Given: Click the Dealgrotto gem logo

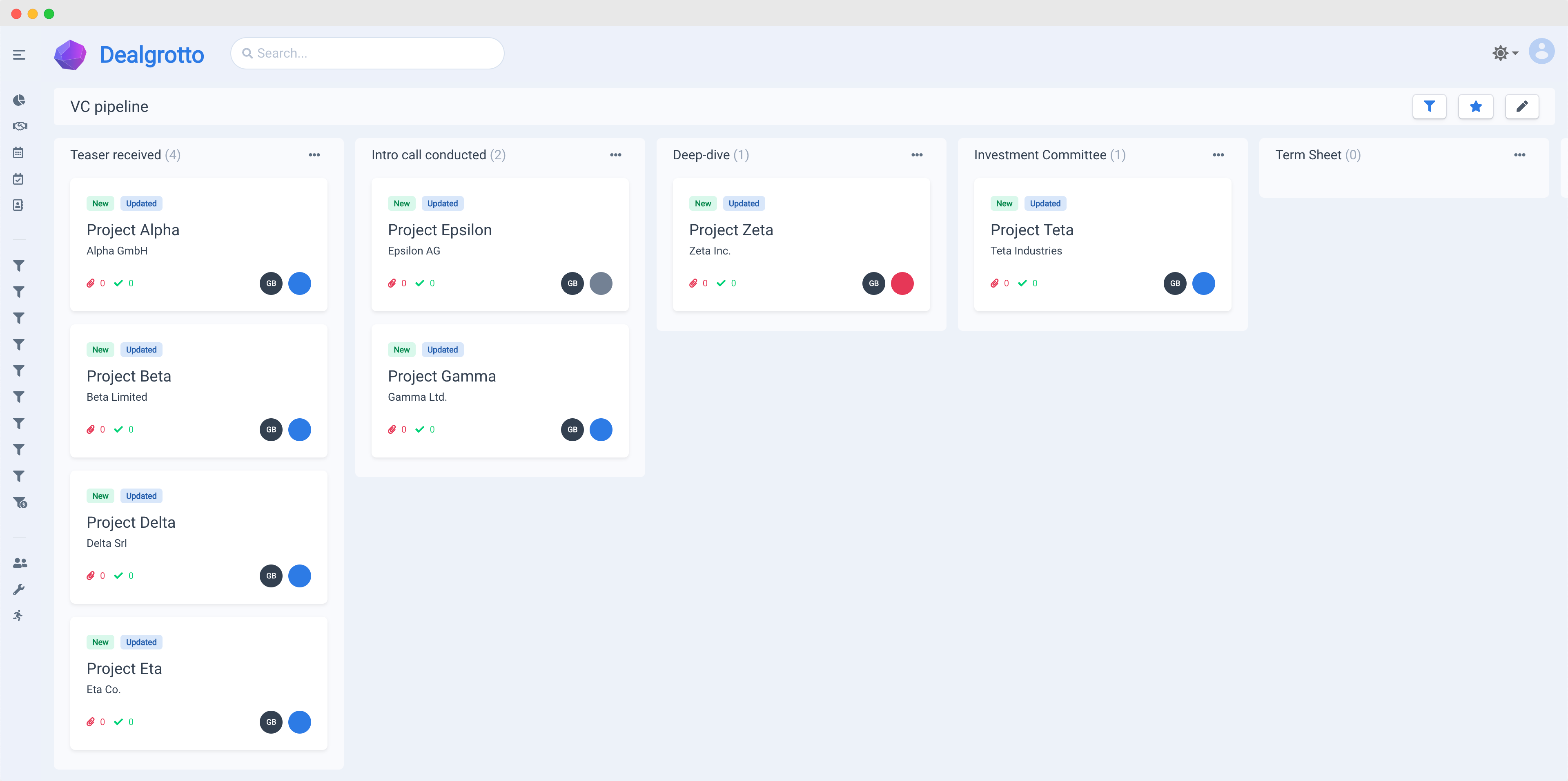Looking at the screenshot, I should pos(70,55).
